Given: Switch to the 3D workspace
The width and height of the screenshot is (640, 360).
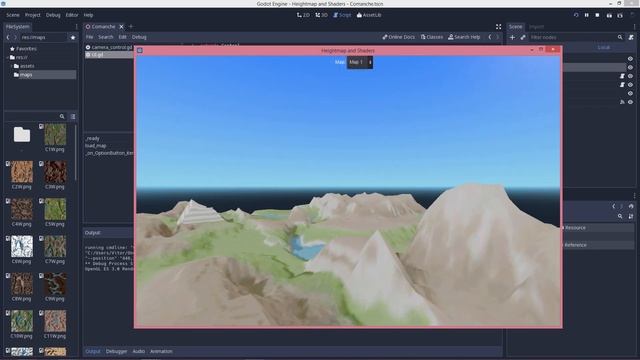Looking at the screenshot, I should (321, 15).
